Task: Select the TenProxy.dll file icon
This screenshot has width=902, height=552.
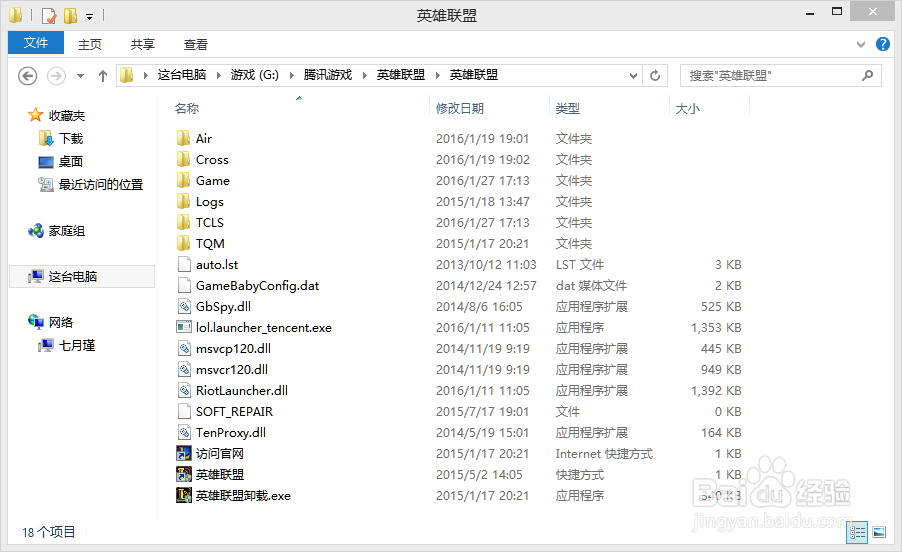Action: coord(184,432)
